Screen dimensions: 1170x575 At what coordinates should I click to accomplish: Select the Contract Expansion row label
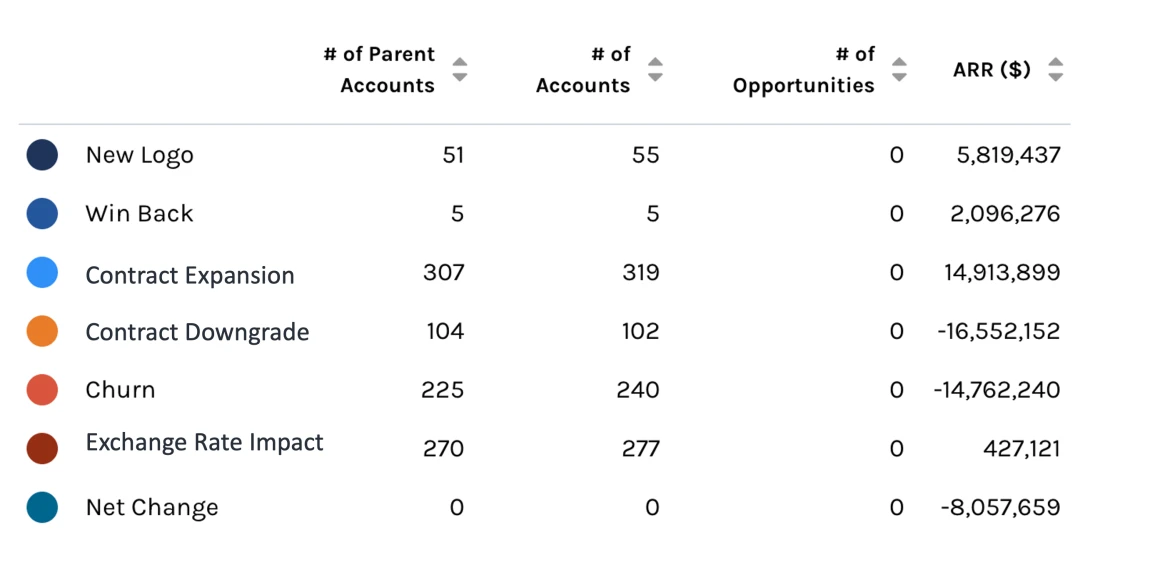click(190, 276)
